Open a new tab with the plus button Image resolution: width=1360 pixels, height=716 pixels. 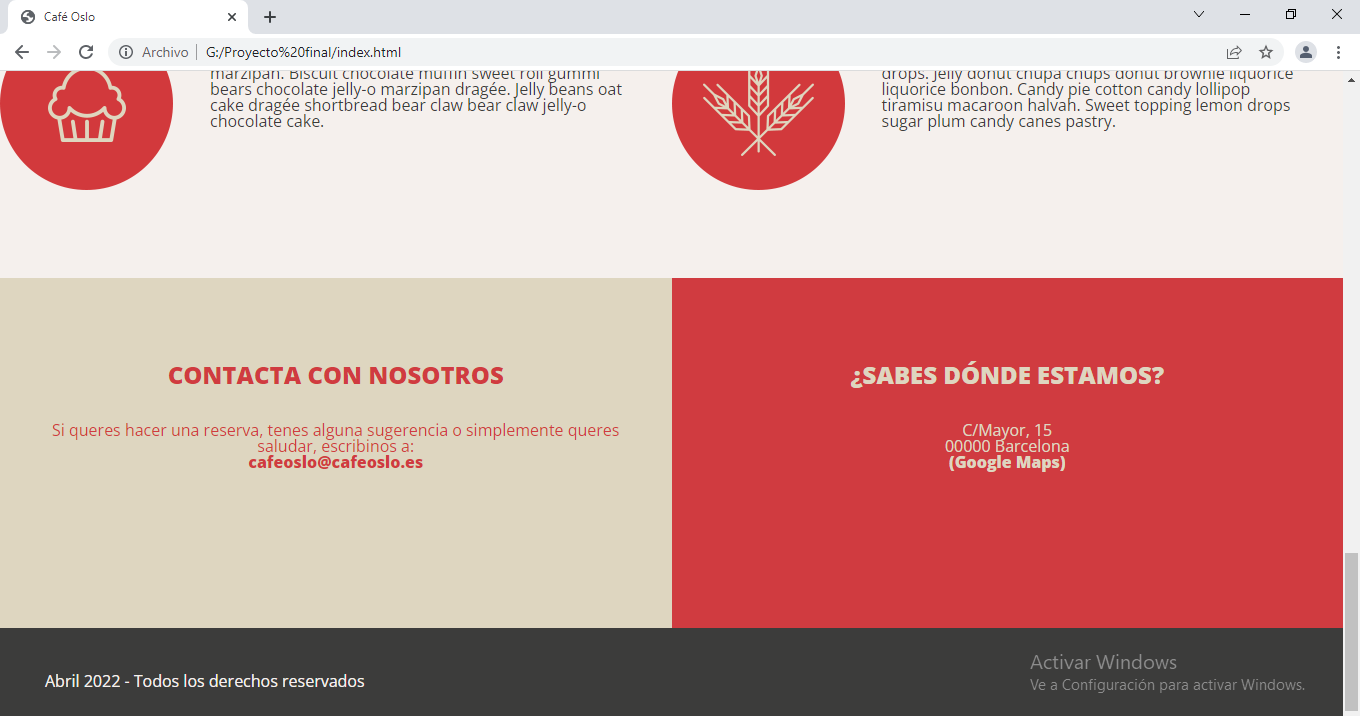270,17
